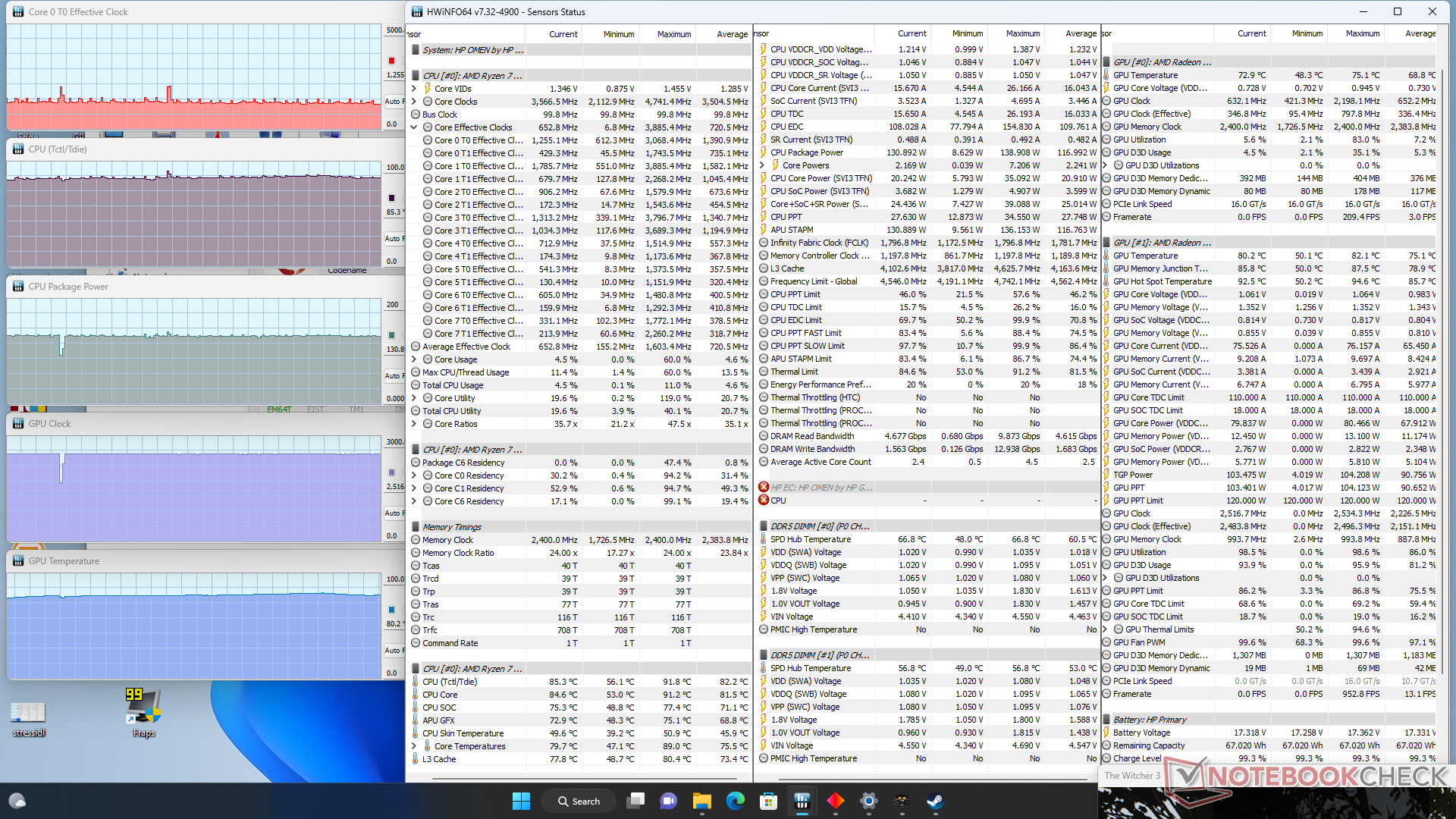Expand GPU Thermal Limits entry
1456x819 pixels.
pyautogui.click(x=1105, y=629)
